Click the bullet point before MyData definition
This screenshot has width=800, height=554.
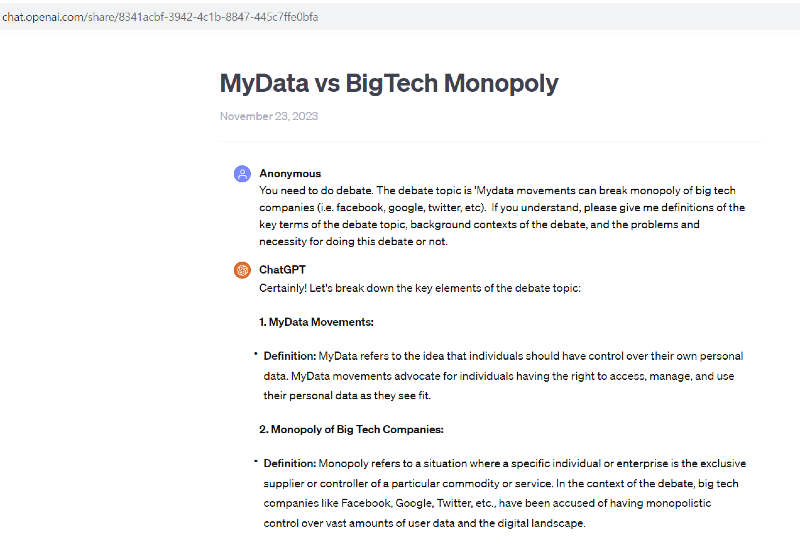coord(256,354)
